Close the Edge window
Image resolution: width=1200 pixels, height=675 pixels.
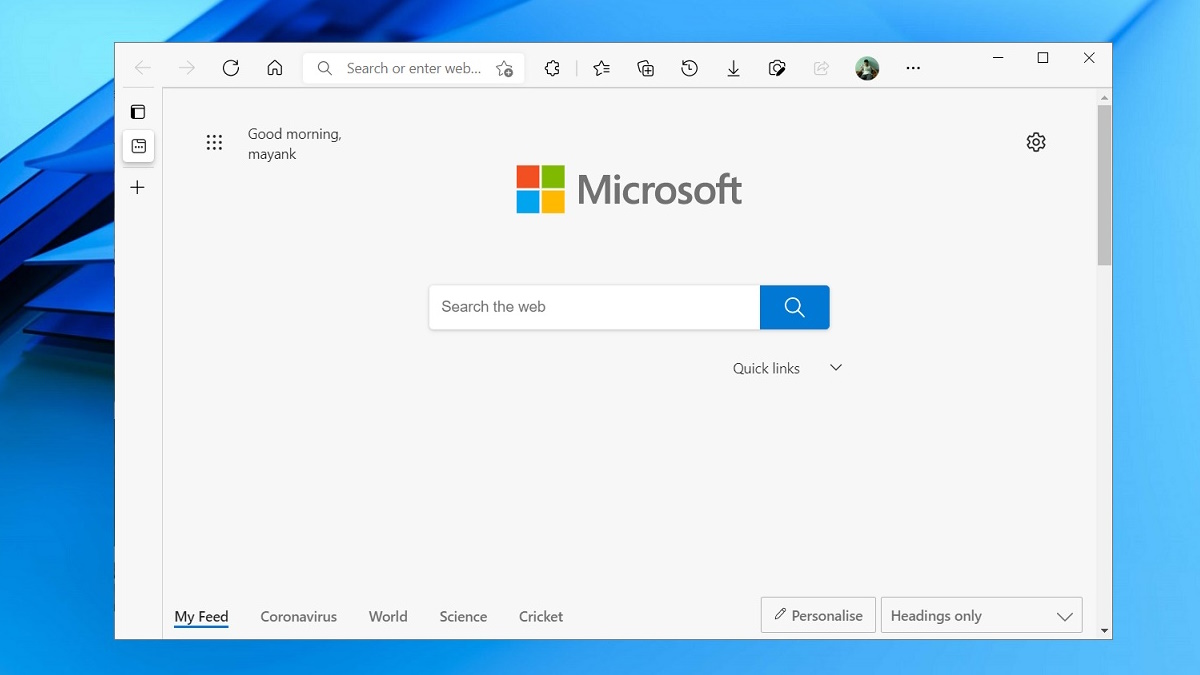pyautogui.click(x=1089, y=58)
